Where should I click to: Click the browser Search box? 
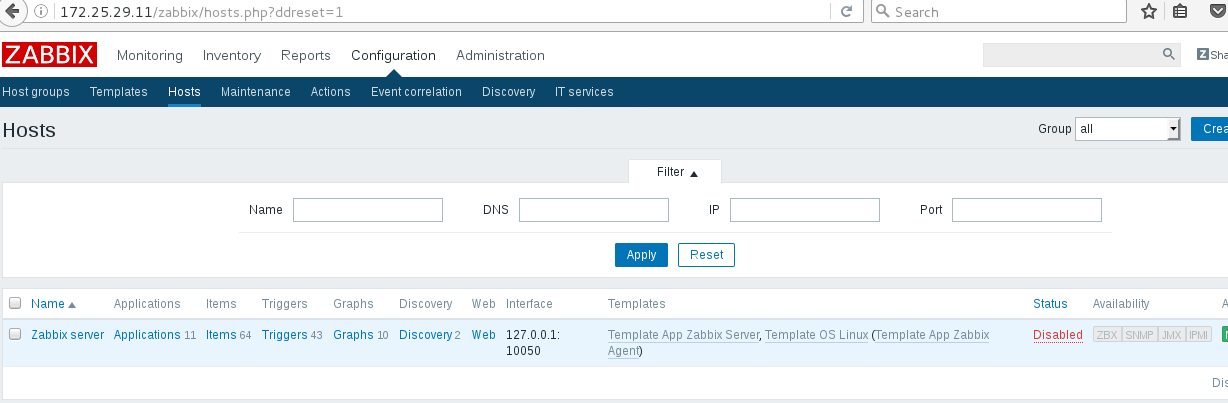[x=1000, y=12]
